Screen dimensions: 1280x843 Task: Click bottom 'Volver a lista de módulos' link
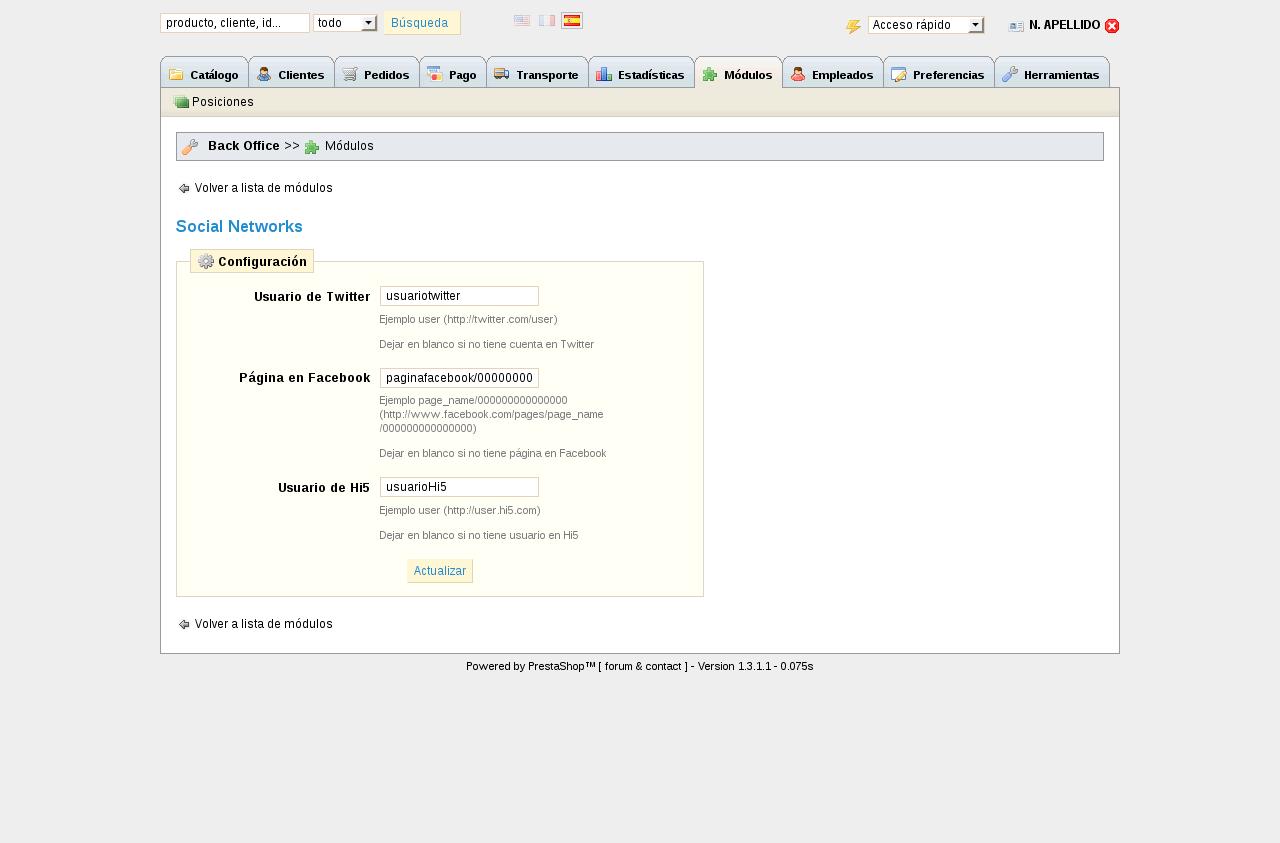point(263,624)
